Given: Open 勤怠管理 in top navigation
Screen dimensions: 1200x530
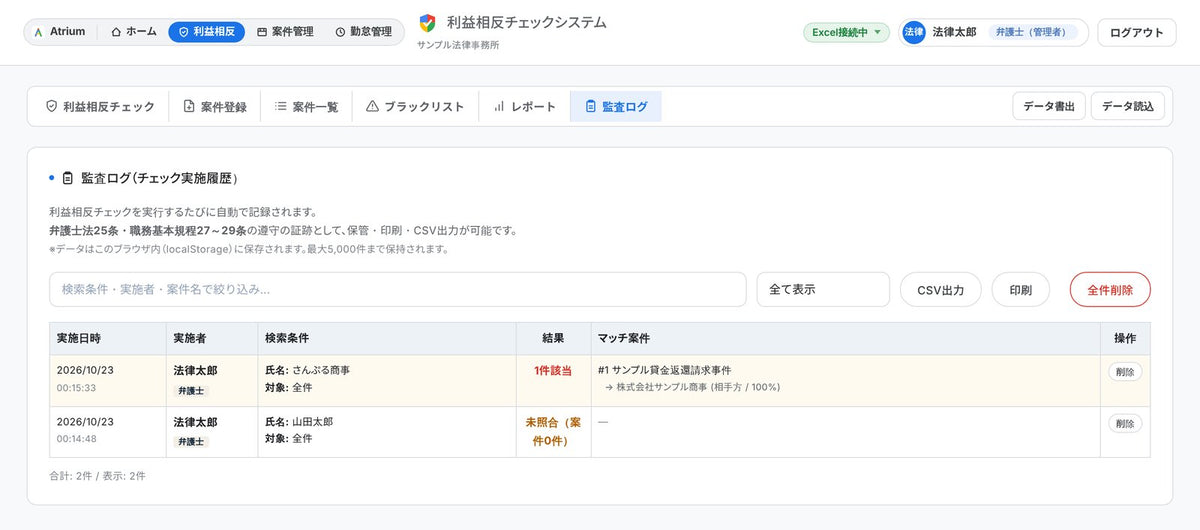Looking at the screenshot, I should point(364,32).
